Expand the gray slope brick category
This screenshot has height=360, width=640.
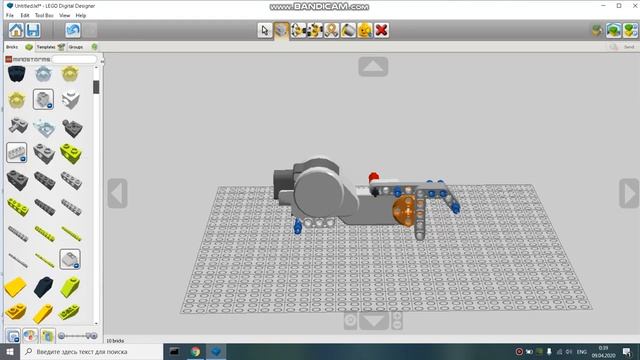click(x=70, y=259)
